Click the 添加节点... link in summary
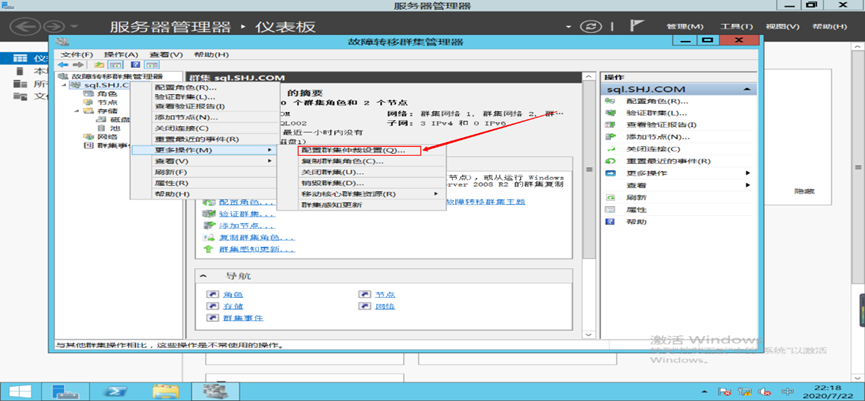Image resolution: width=865 pixels, height=401 pixels. (x=247, y=226)
